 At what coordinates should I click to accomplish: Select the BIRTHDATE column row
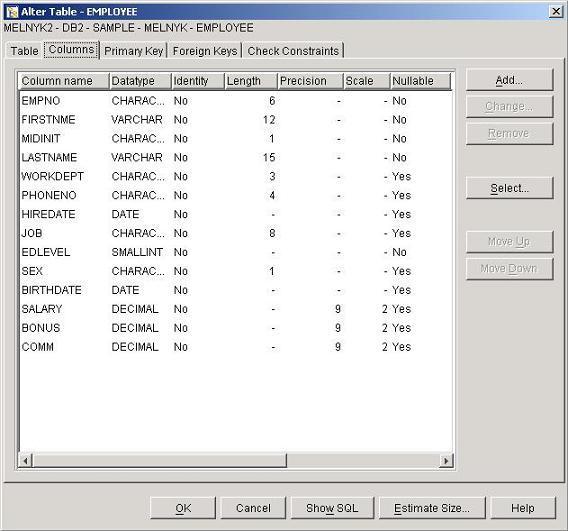(235, 290)
